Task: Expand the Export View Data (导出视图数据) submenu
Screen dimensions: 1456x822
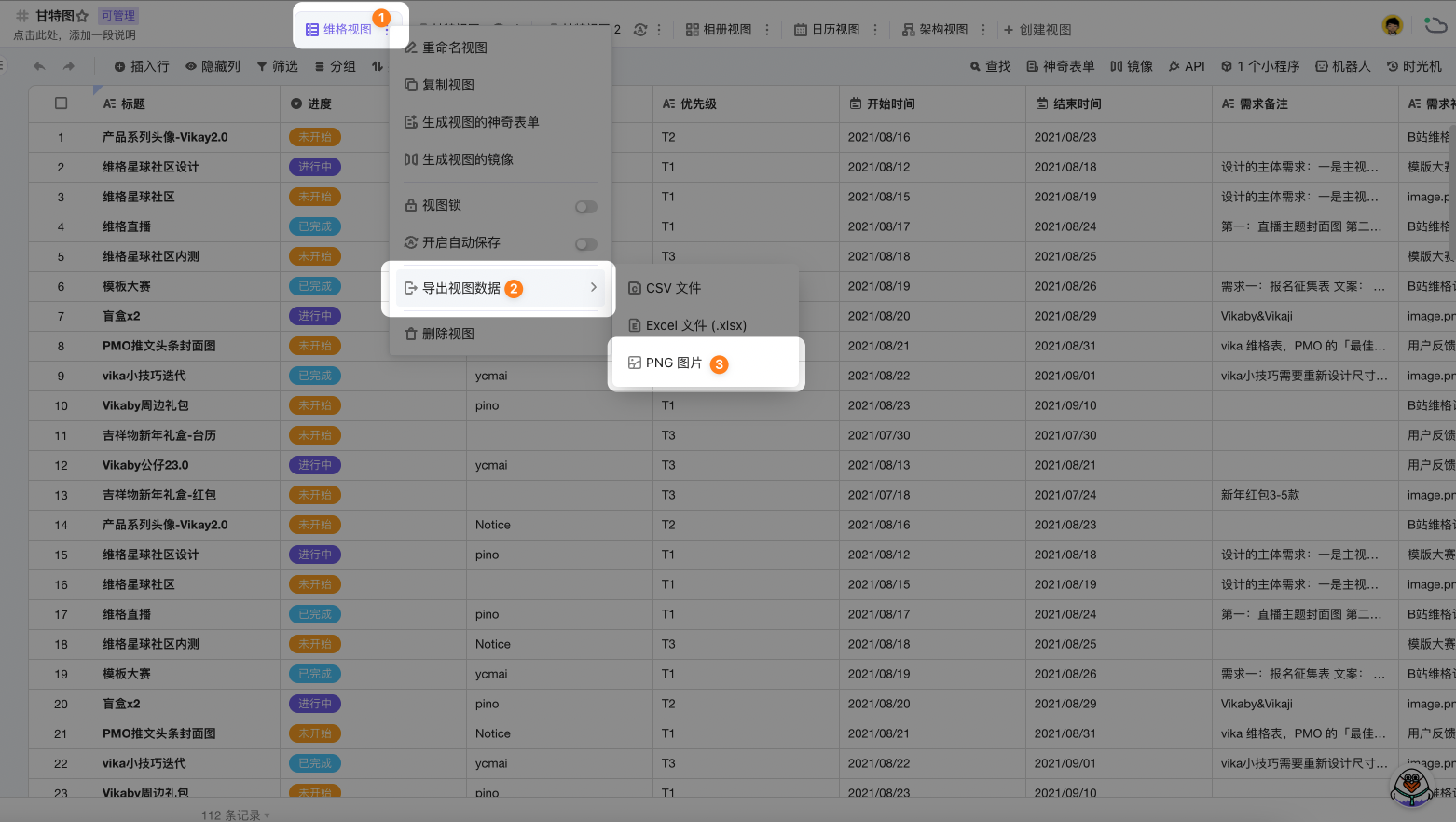Action: click(x=499, y=288)
